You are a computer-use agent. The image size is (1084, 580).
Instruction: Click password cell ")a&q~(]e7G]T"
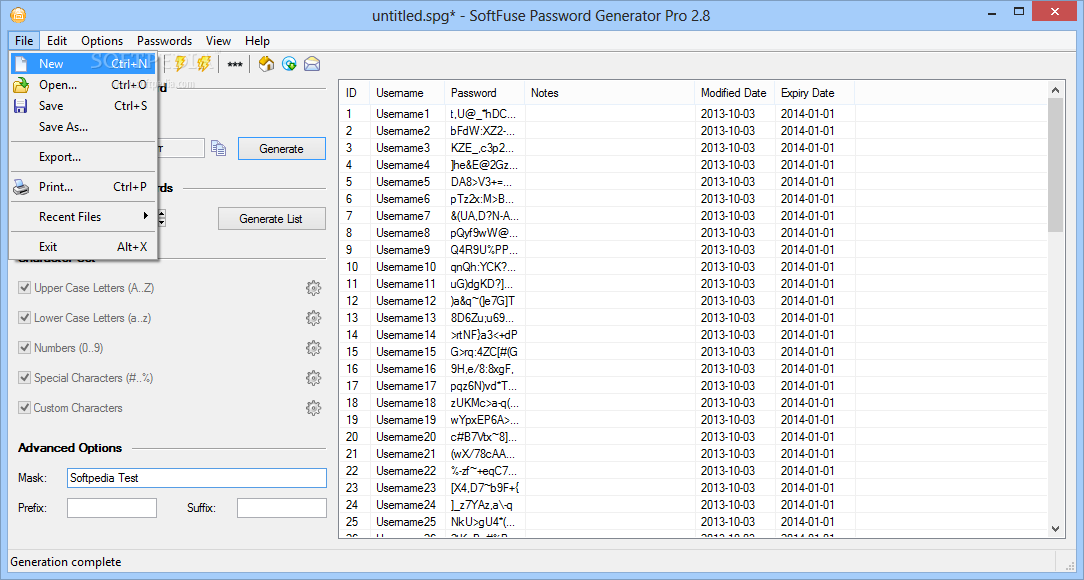click(x=483, y=301)
